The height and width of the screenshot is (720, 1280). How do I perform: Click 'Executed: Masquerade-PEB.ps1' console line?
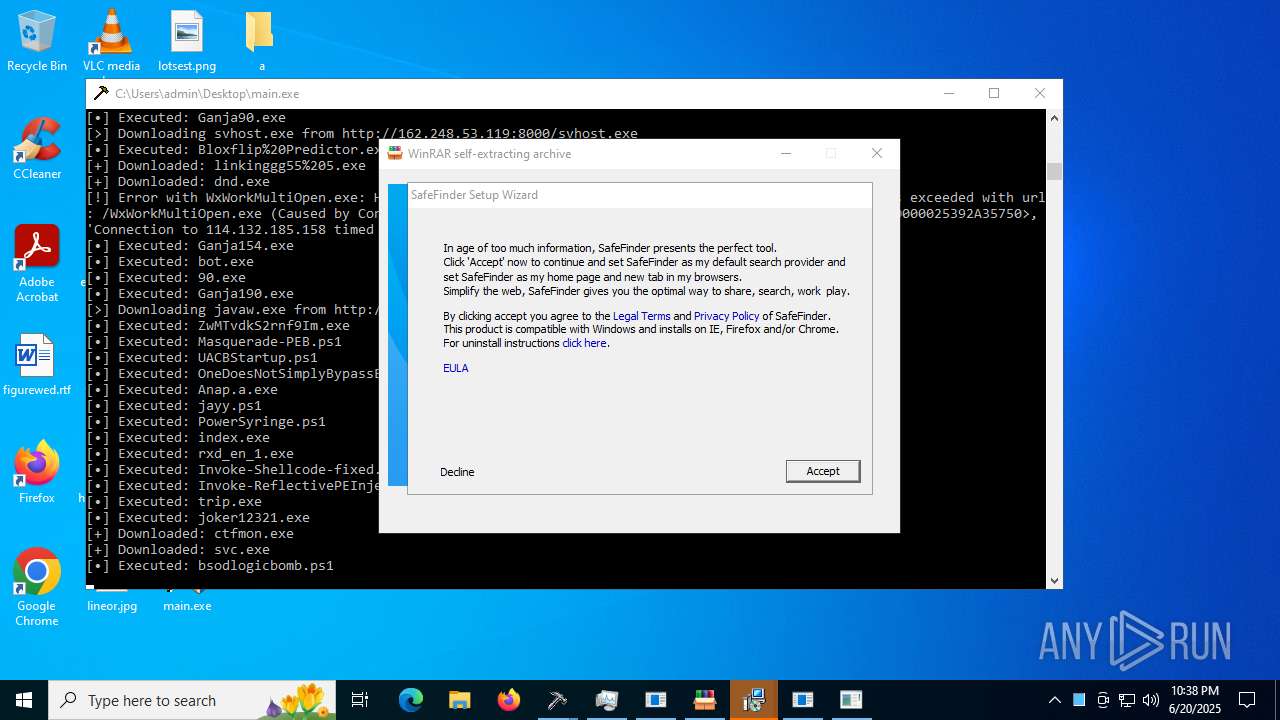click(214, 342)
